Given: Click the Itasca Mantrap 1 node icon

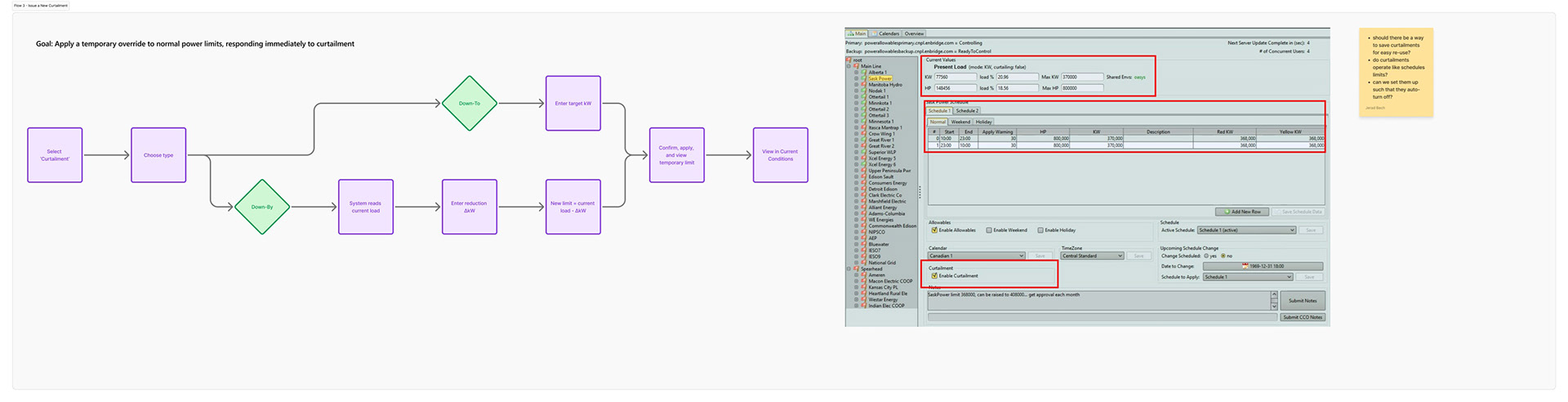Looking at the screenshot, I should click(x=864, y=127).
